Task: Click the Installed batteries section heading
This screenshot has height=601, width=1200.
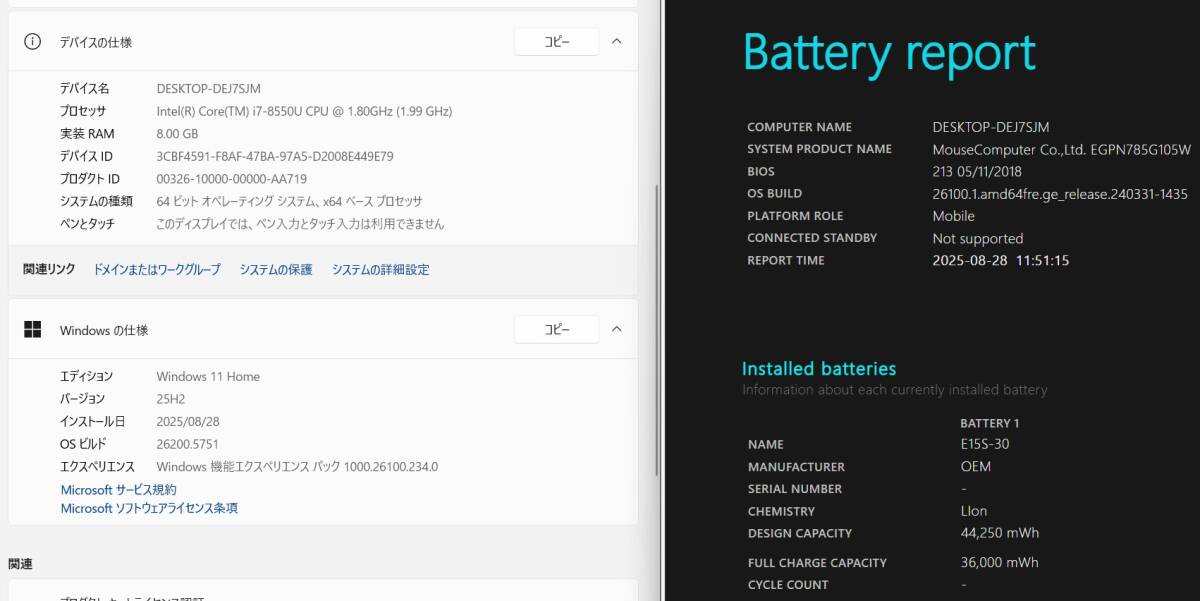Action: (819, 369)
